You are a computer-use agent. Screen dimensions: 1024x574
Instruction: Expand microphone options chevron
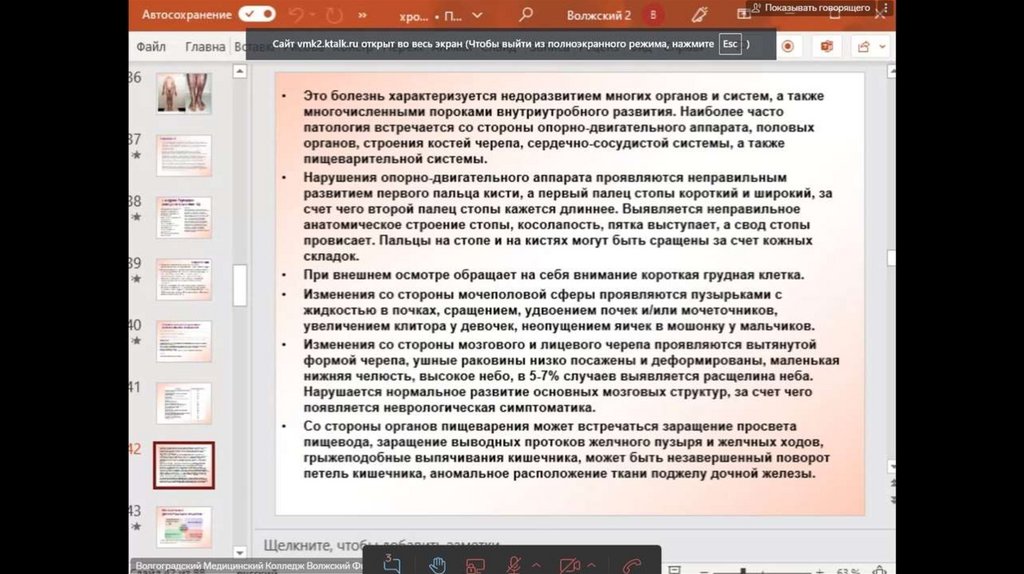point(536,565)
